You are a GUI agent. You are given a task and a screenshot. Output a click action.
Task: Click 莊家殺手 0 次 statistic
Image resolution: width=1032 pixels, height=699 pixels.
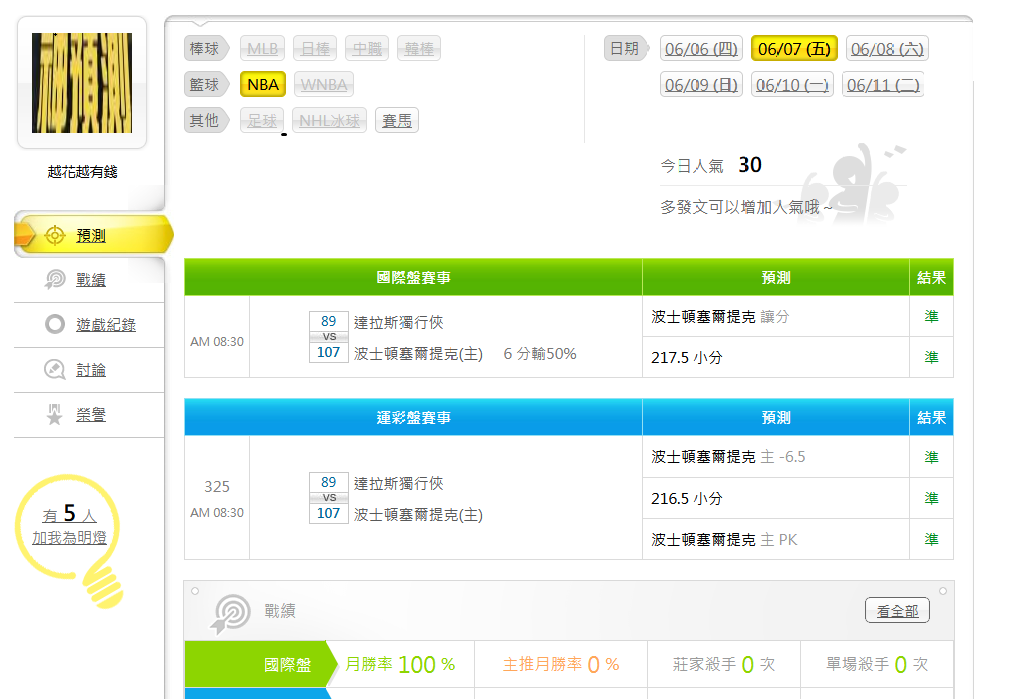click(x=723, y=665)
